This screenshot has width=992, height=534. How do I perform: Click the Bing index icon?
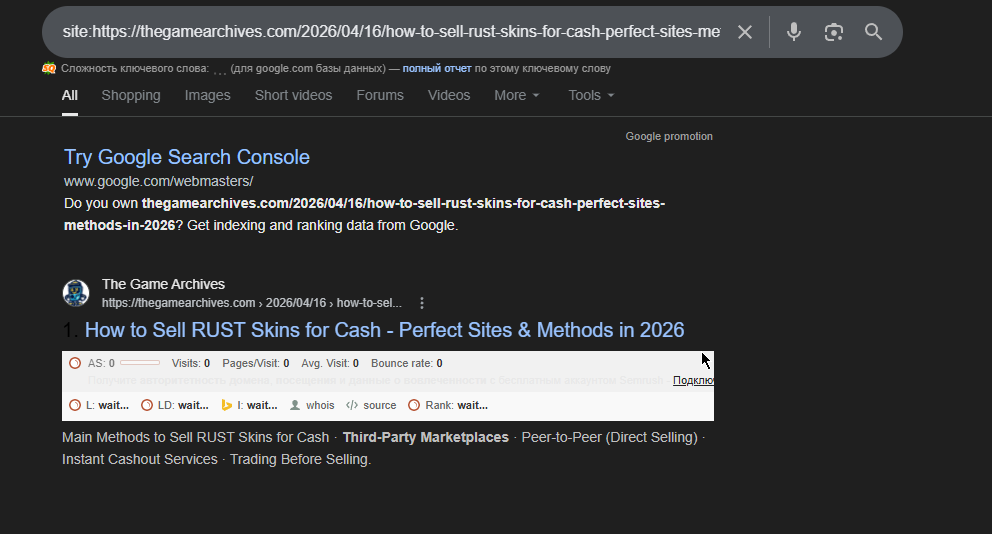pyautogui.click(x=226, y=406)
